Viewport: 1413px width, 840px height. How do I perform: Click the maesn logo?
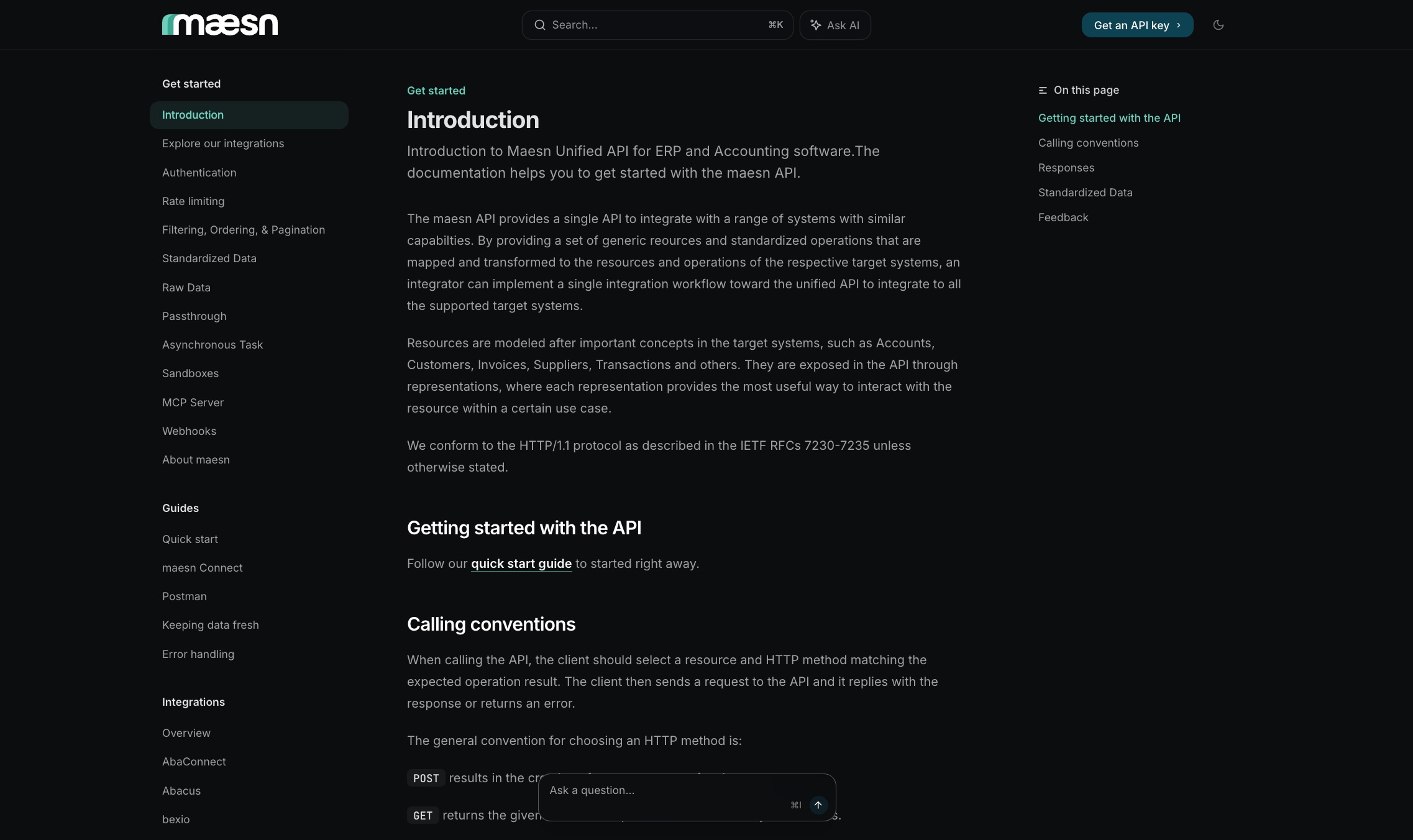pos(220,25)
